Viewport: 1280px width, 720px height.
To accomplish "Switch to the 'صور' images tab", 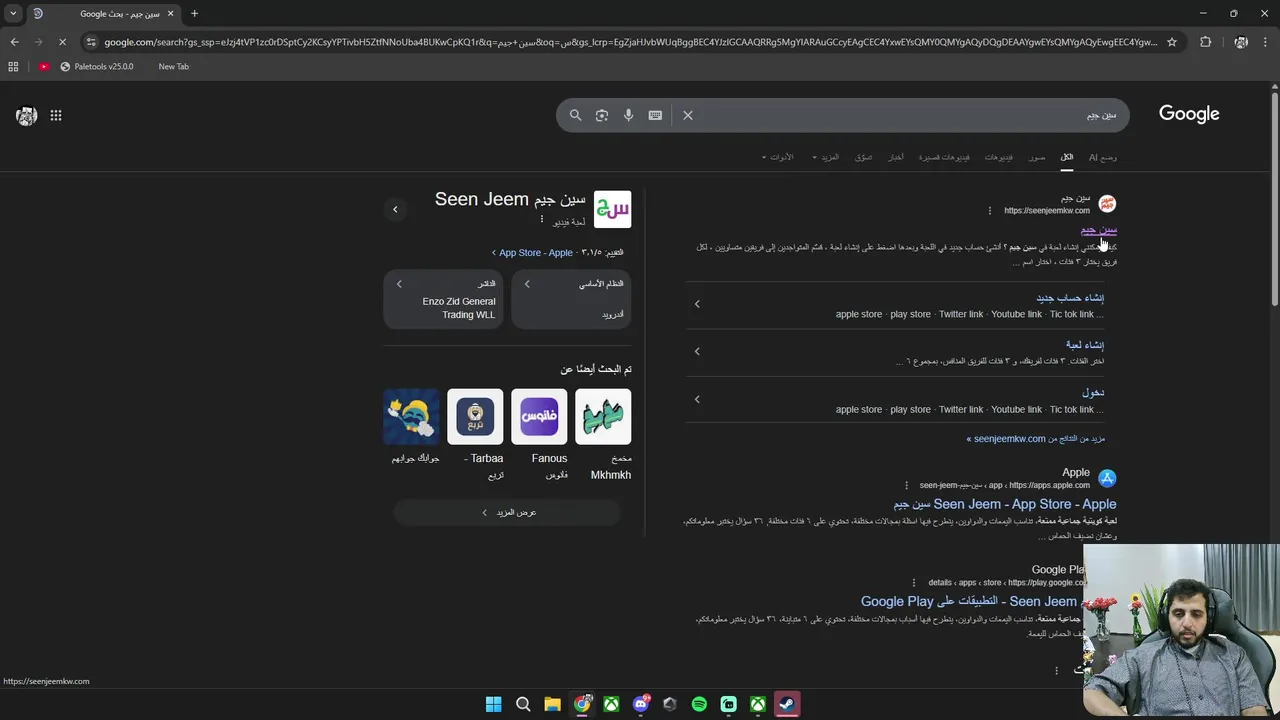I will [1037, 157].
